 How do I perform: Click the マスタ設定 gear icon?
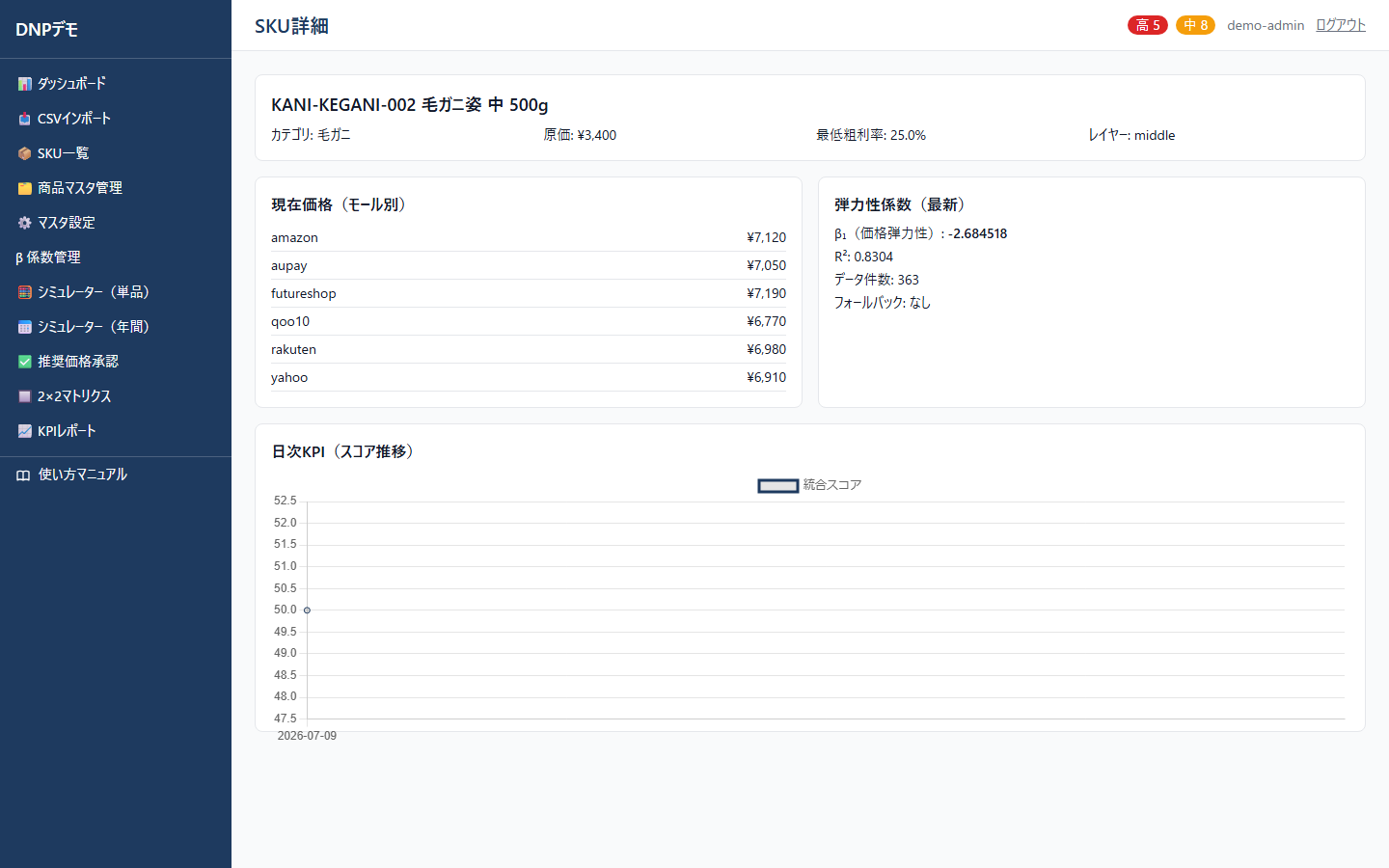click(25, 223)
